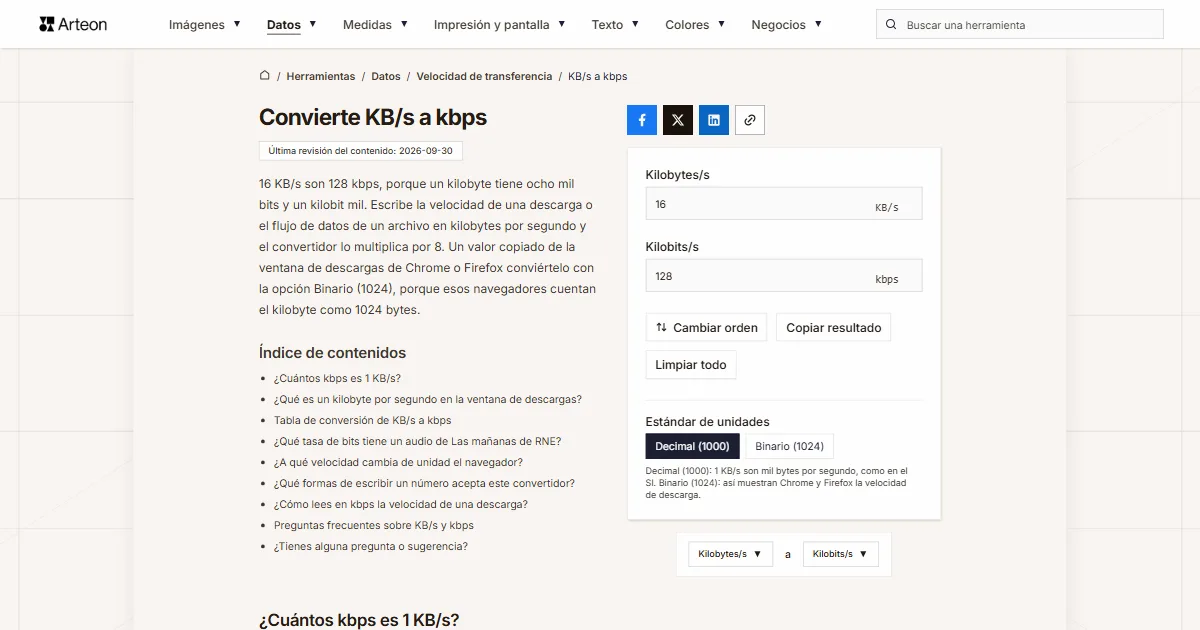Click the Última revisión del contenido date label
The width and height of the screenshot is (1200, 630).
coord(361,151)
